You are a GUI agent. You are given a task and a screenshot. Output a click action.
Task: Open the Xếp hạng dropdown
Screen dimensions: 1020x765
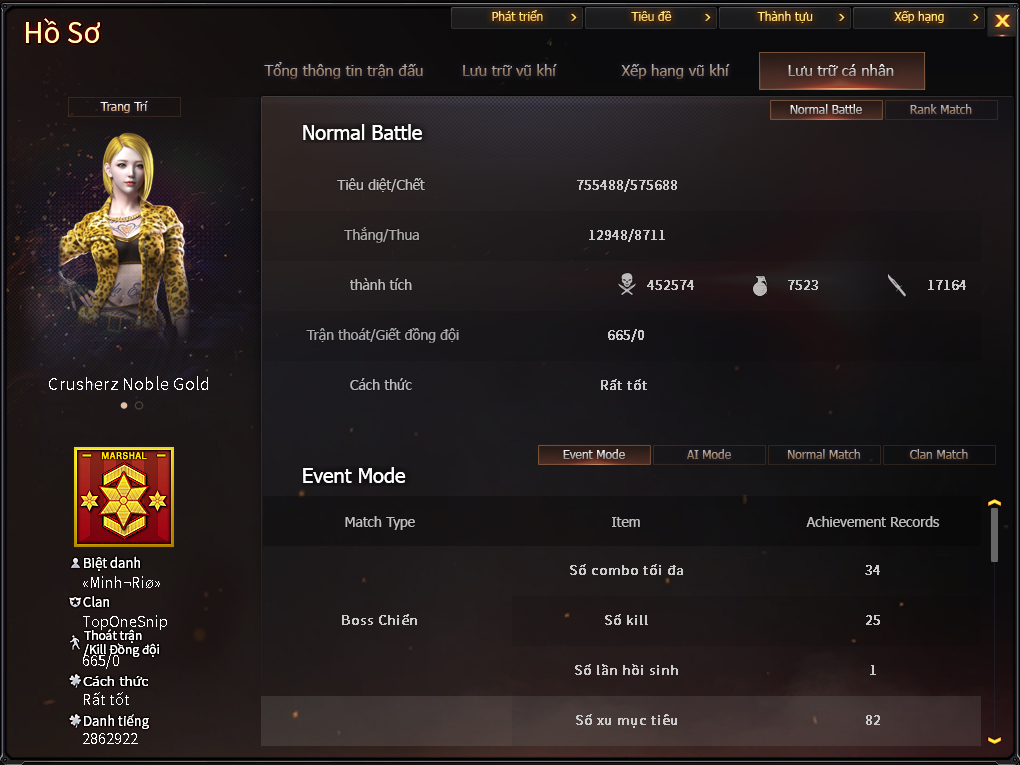919,18
